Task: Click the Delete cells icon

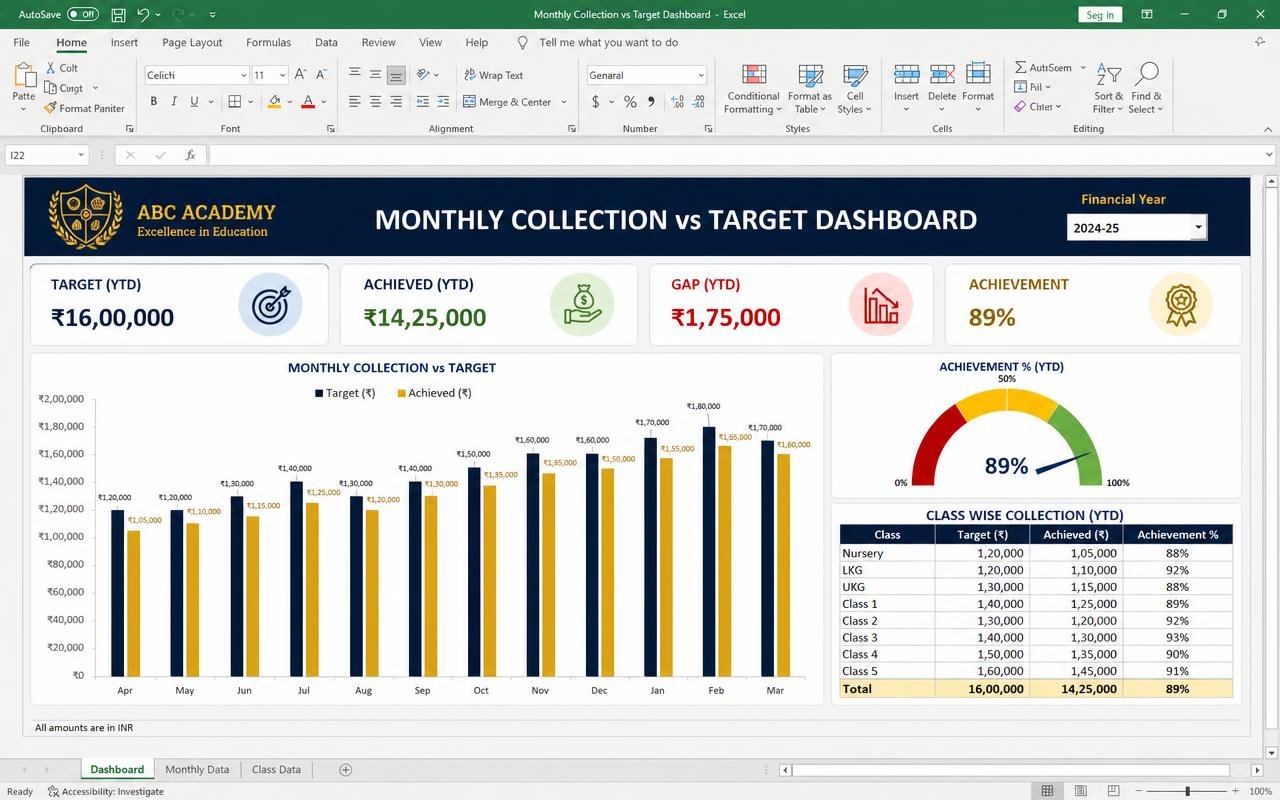Action: [942, 76]
